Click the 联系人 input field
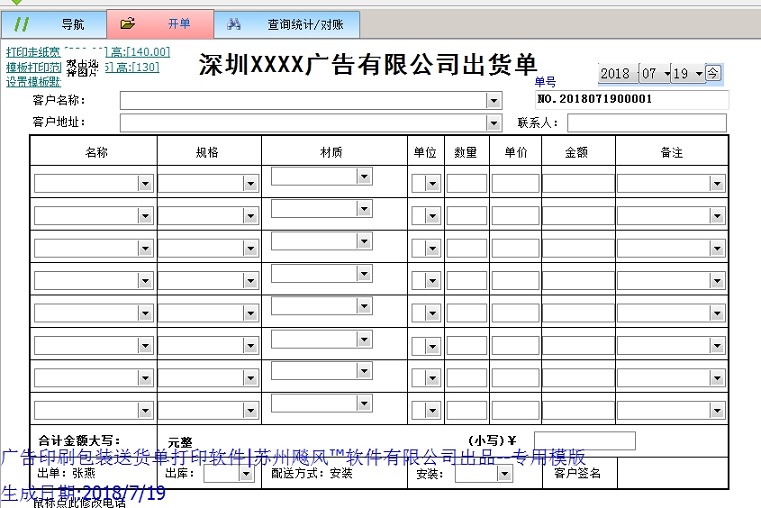The width and height of the screenshot is (761, 508). (647, 123)
